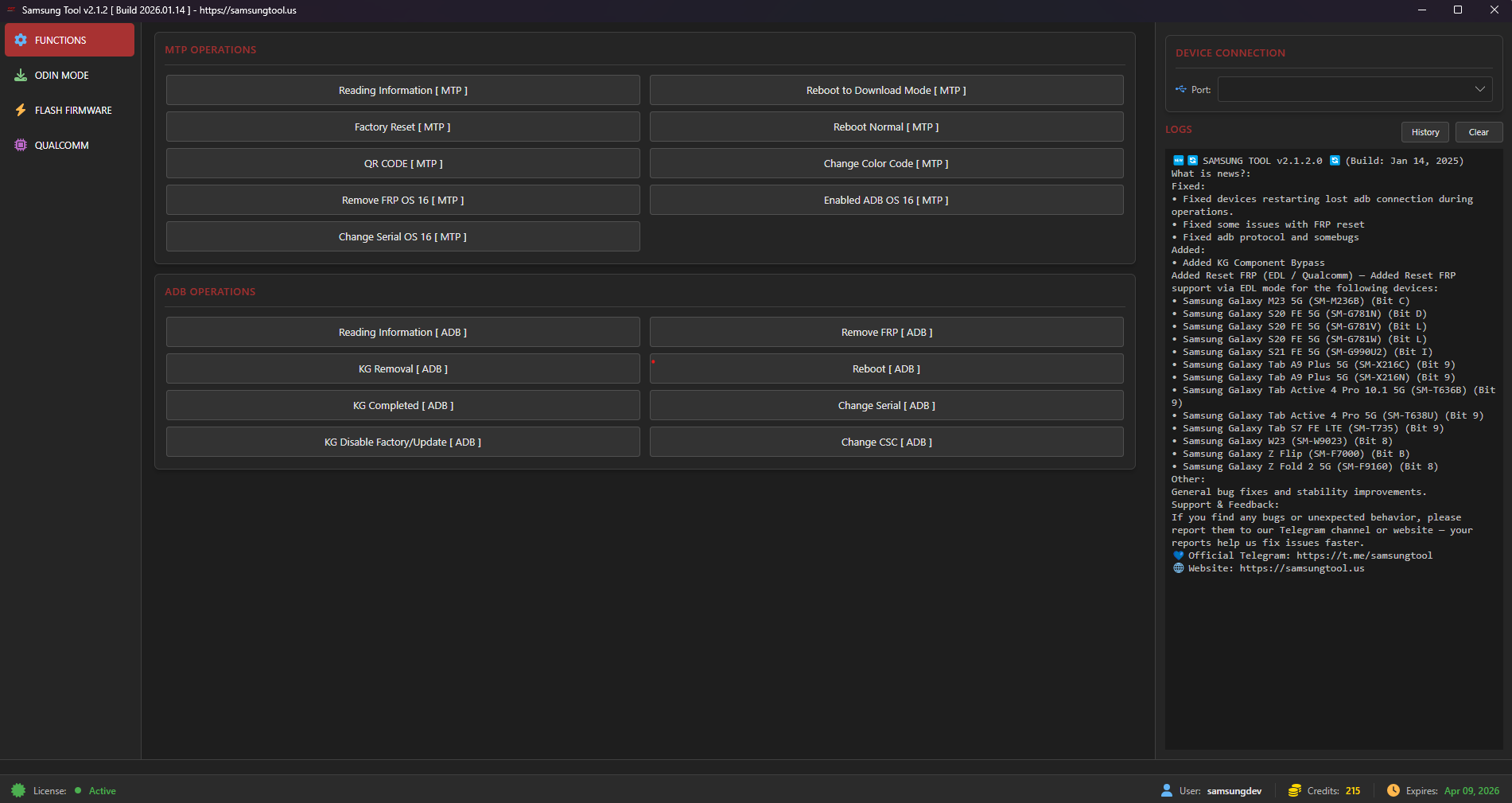Clear the logs panel
The image size is (1512, 803).
coord(1478,131)
